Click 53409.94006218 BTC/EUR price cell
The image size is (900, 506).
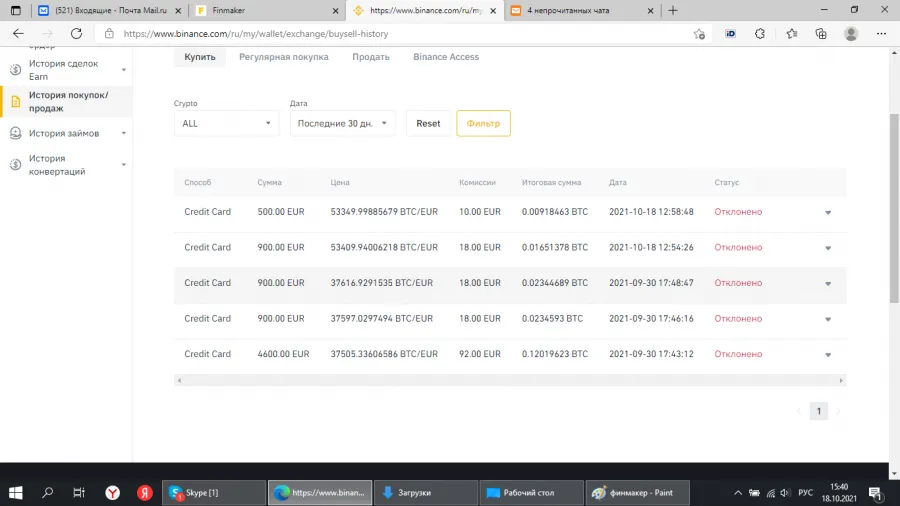(384, 247)
